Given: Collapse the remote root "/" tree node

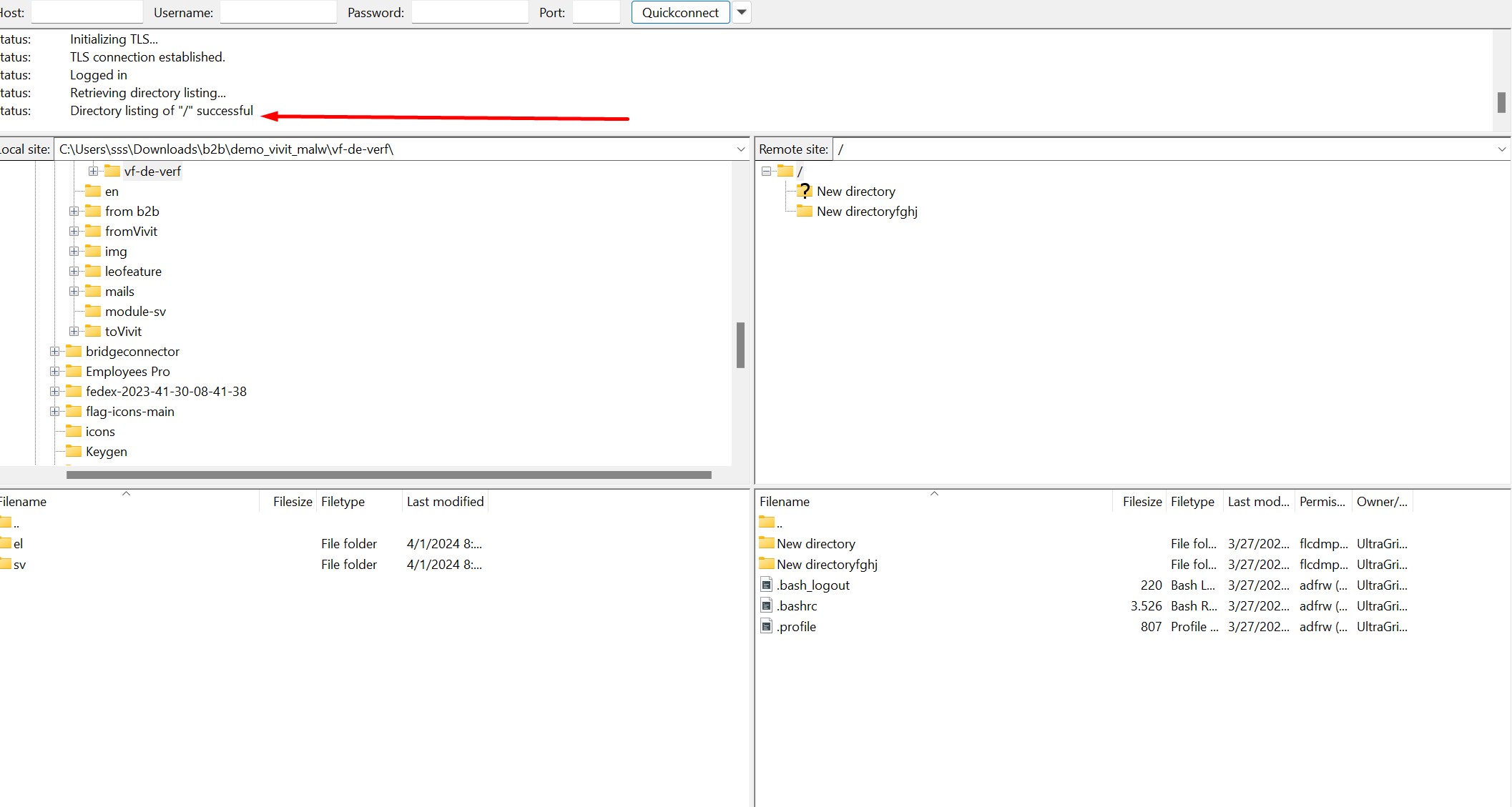Looking at the screenshot, I should (766, 172).
